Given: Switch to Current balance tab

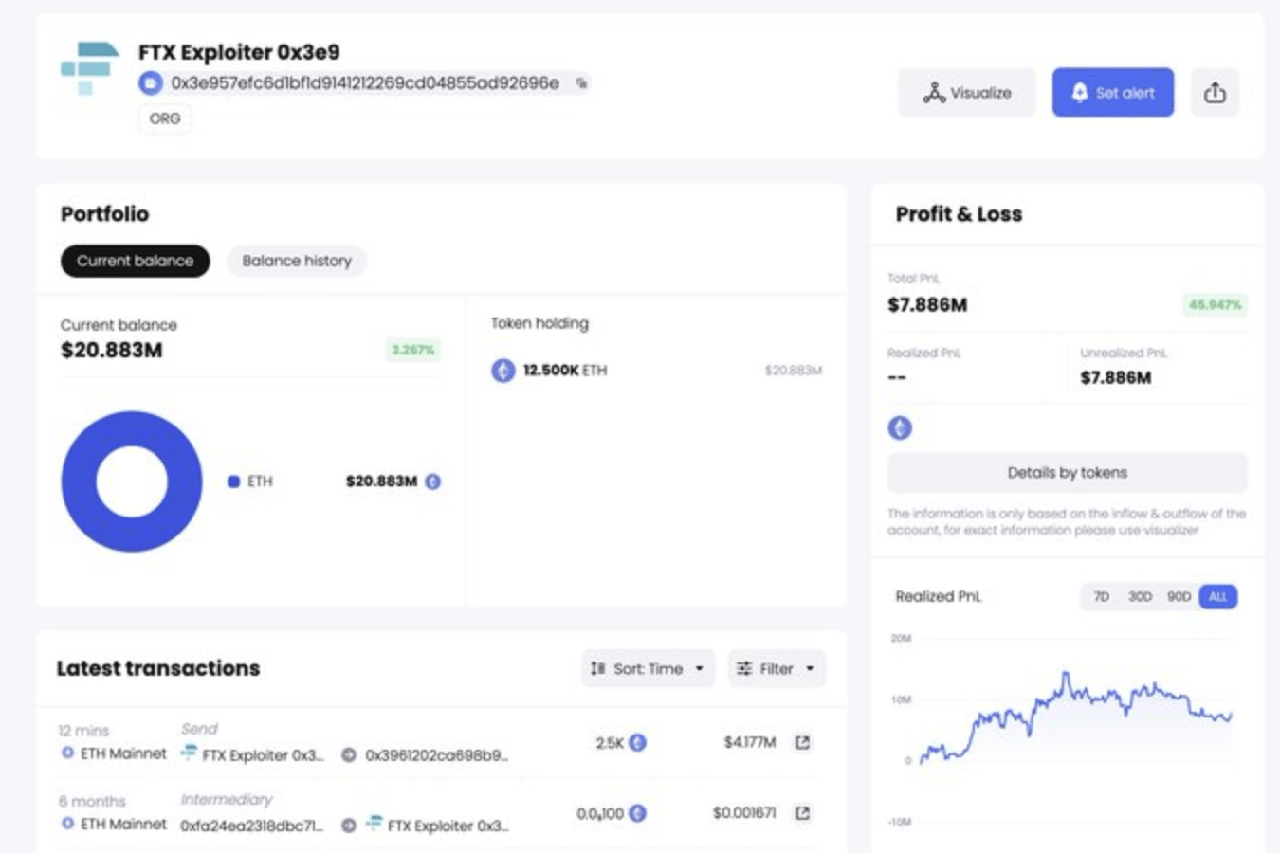Looking at the screenshot, I should point(135,261).
